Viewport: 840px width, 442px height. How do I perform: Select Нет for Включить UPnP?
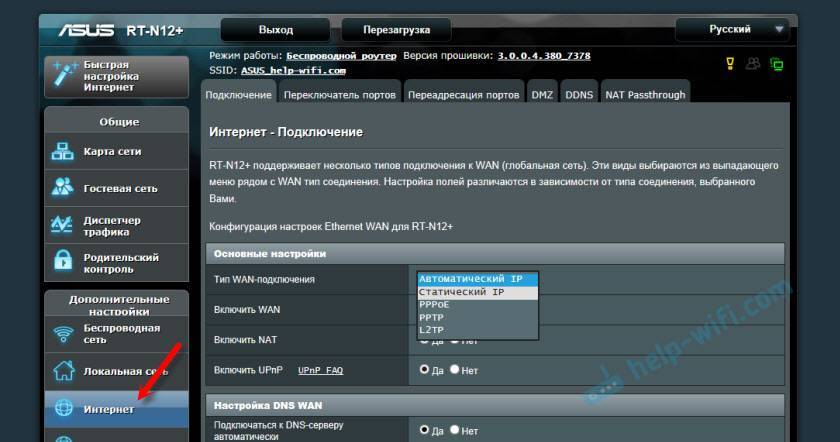(454, 370)
